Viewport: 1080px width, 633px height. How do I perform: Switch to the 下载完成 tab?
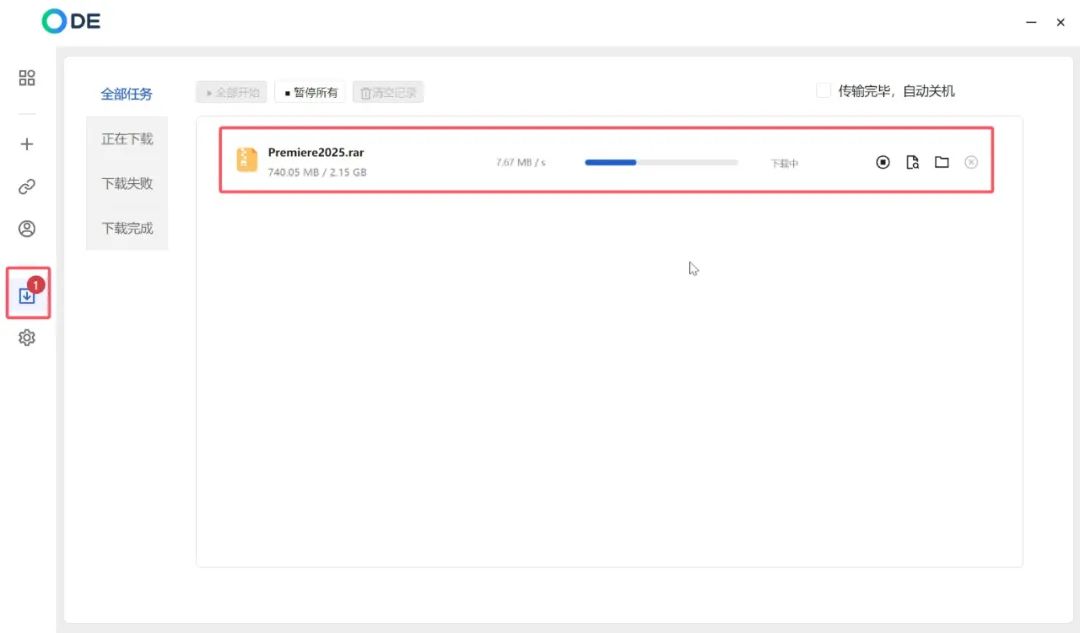click(x=127, y=228)
